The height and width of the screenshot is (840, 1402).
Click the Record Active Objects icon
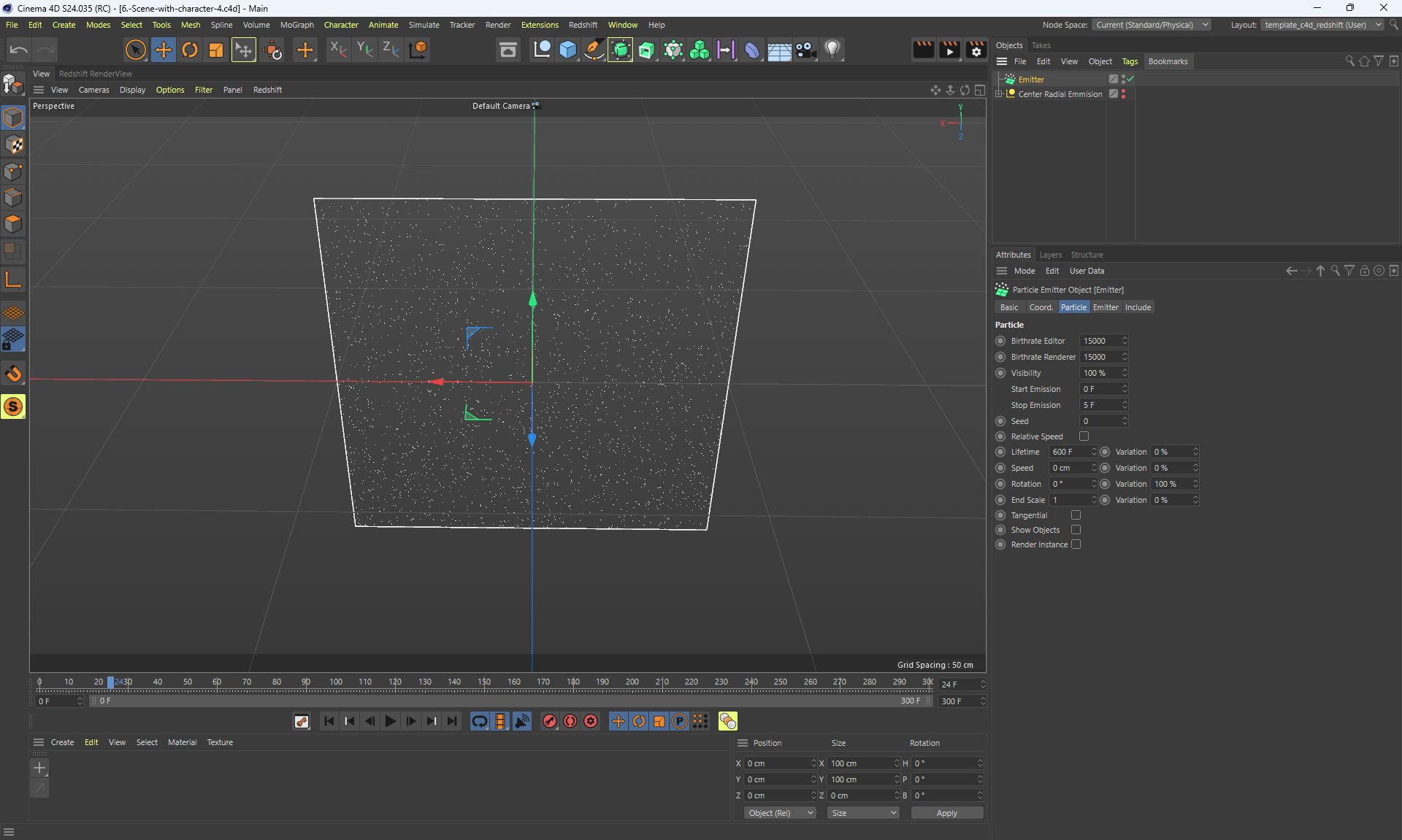[x=550, y=721]
